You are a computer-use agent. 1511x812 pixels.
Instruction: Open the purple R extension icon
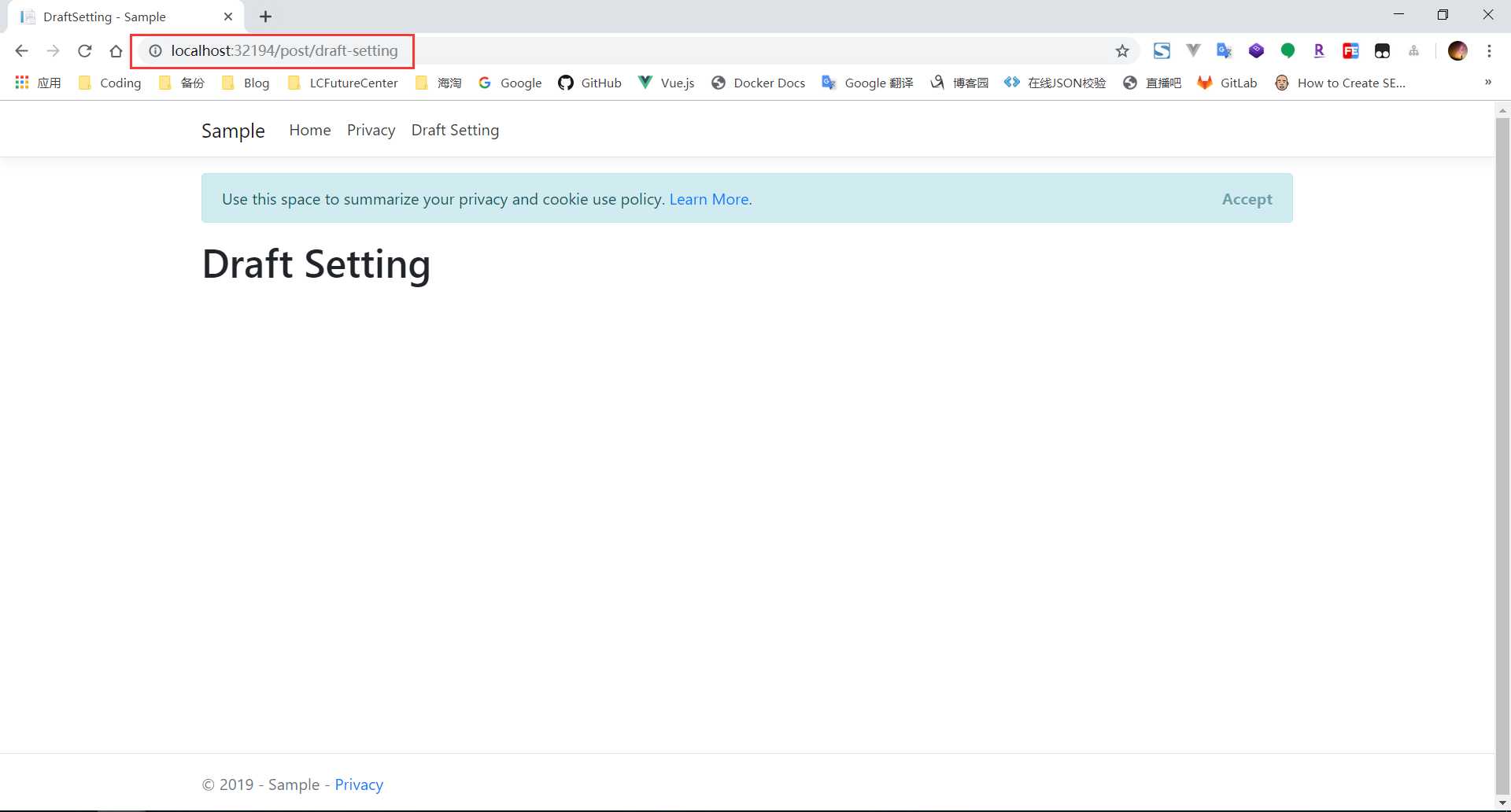[1319, 51]
